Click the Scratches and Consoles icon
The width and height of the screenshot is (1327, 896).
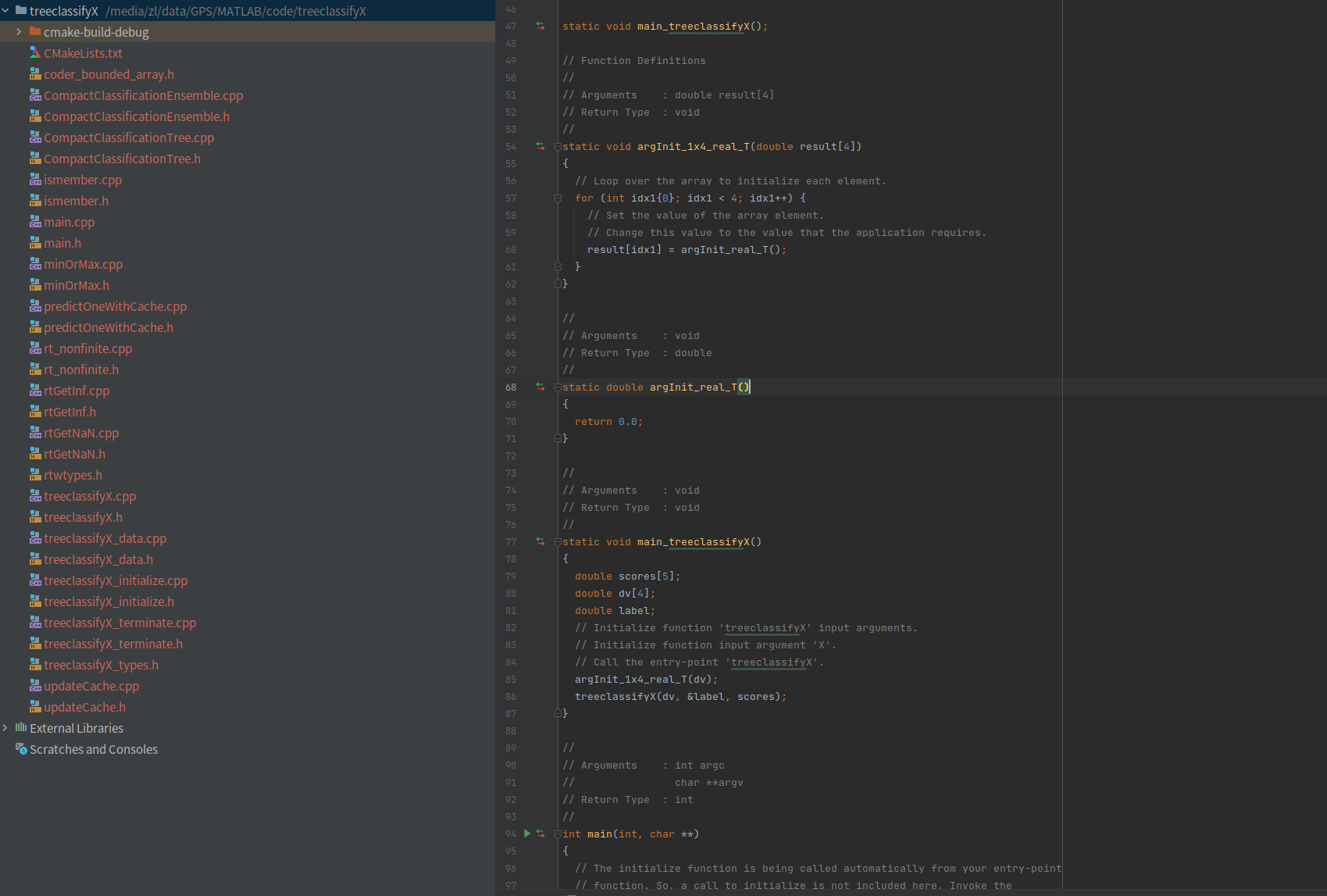[21, 749]
